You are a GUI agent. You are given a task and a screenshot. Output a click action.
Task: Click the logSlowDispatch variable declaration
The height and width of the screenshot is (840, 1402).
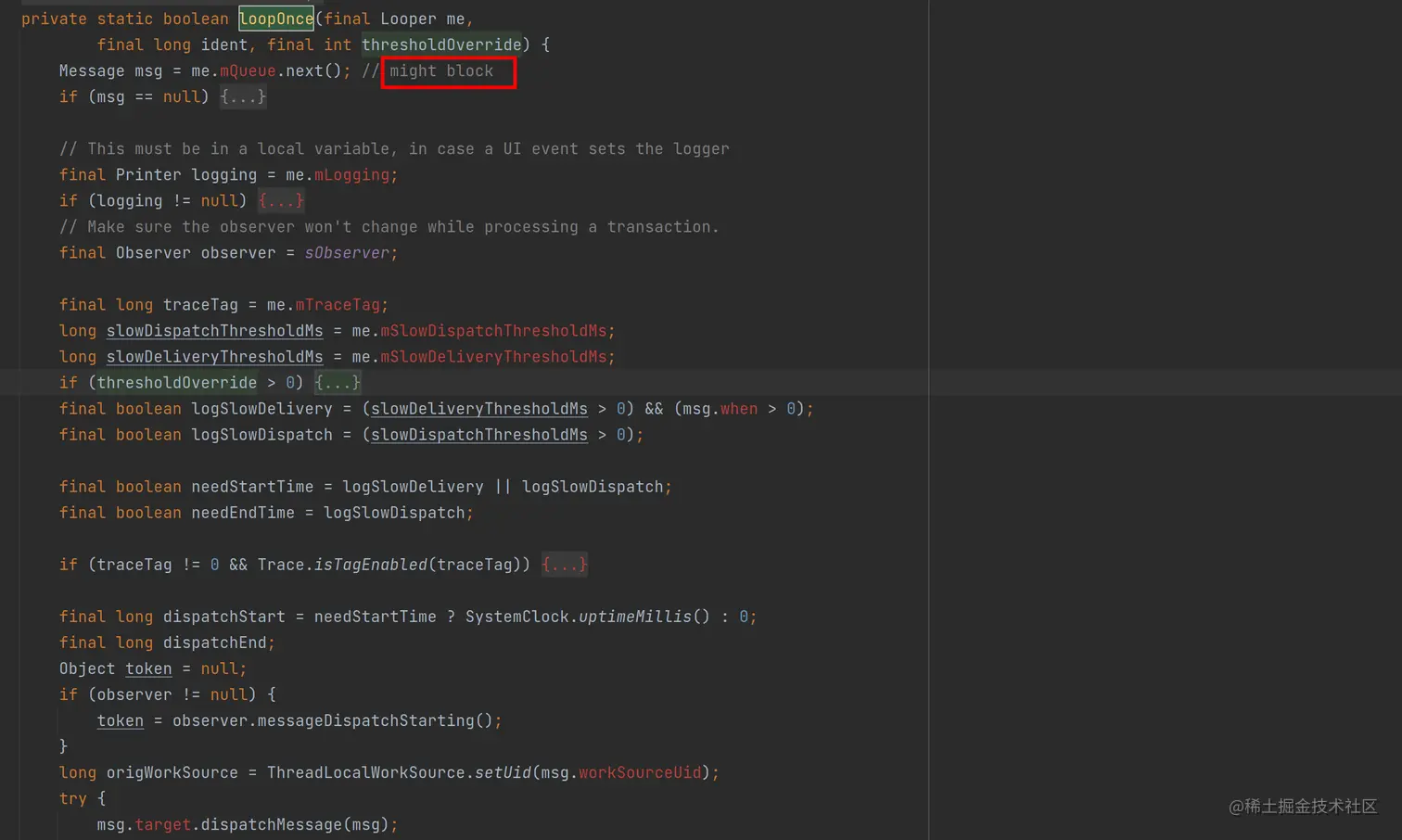point(262,434)
